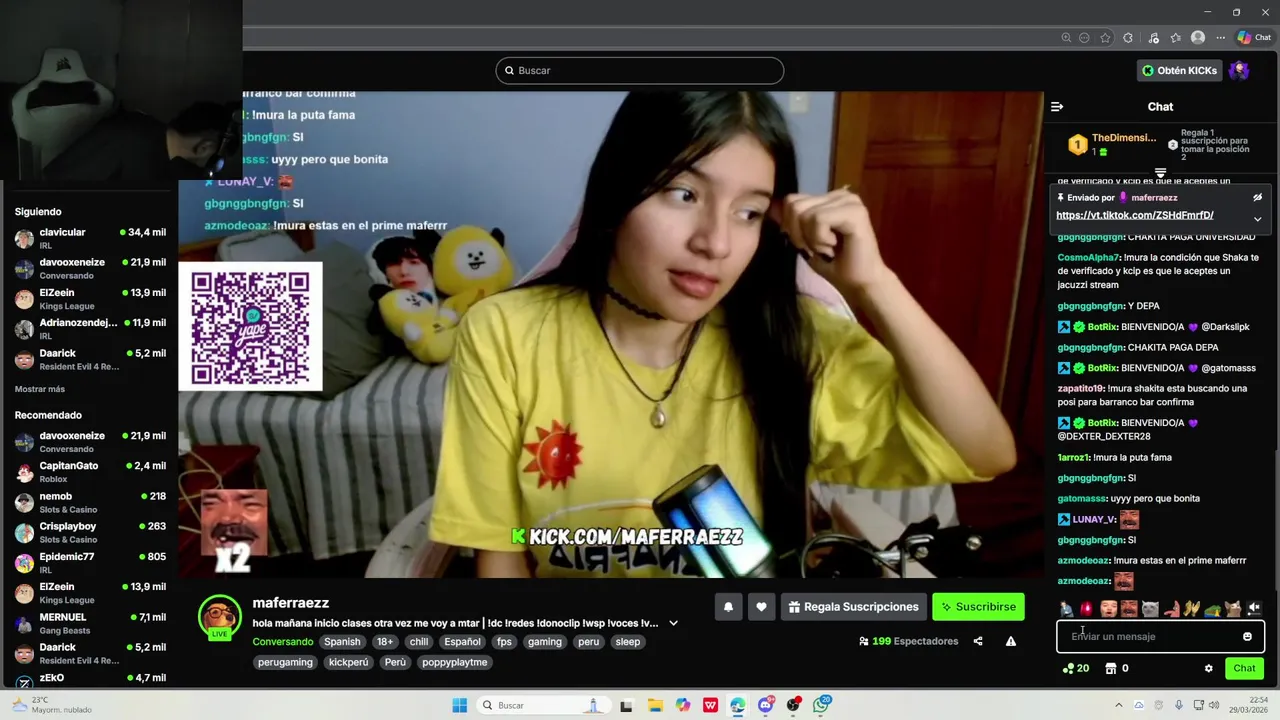Follow the channel with the heart button

pos(761,607)
